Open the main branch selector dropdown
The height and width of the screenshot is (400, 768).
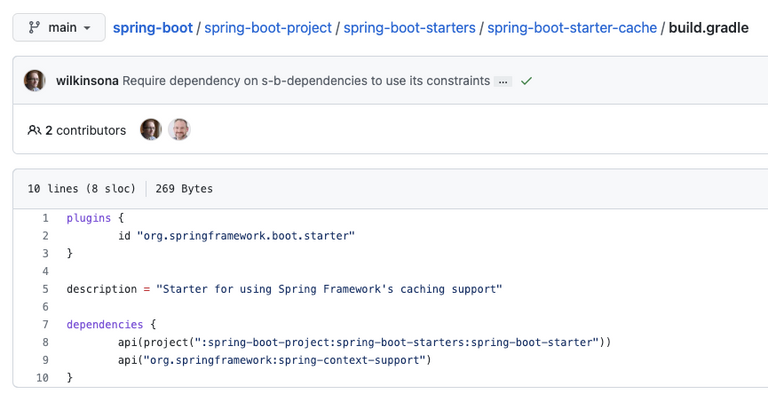coord(59,27)
